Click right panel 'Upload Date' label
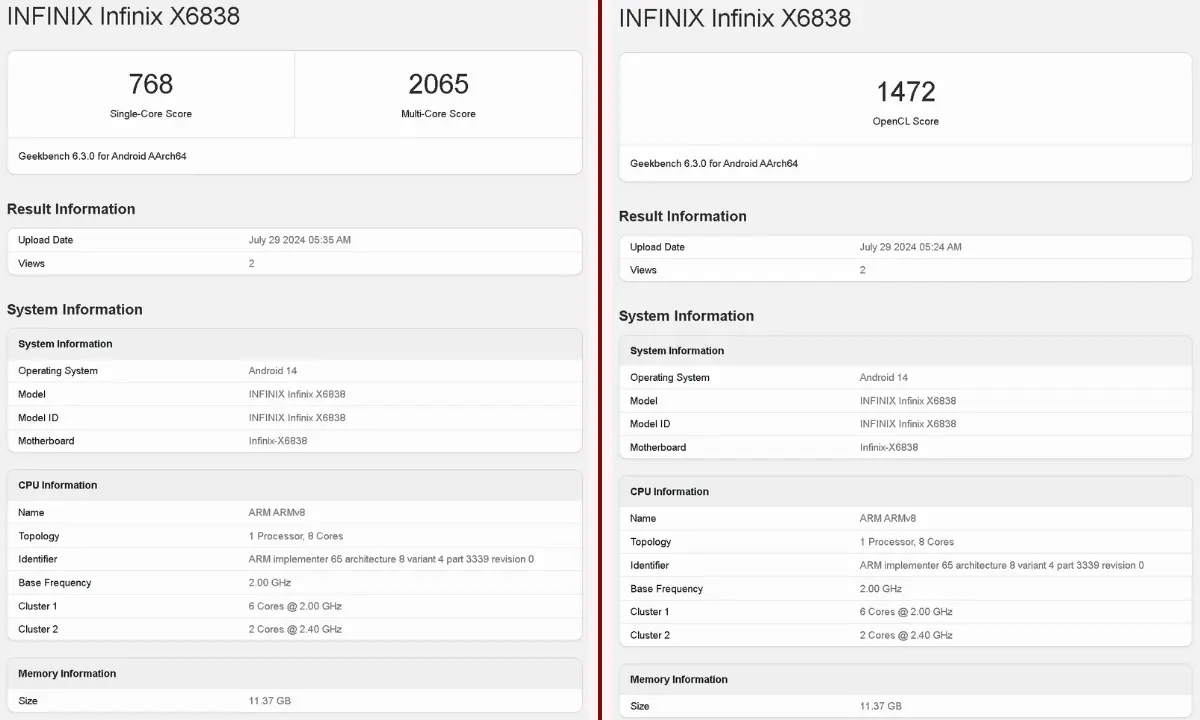The height and width of the screenshot is (720, 1200). [x=657, y=247]
